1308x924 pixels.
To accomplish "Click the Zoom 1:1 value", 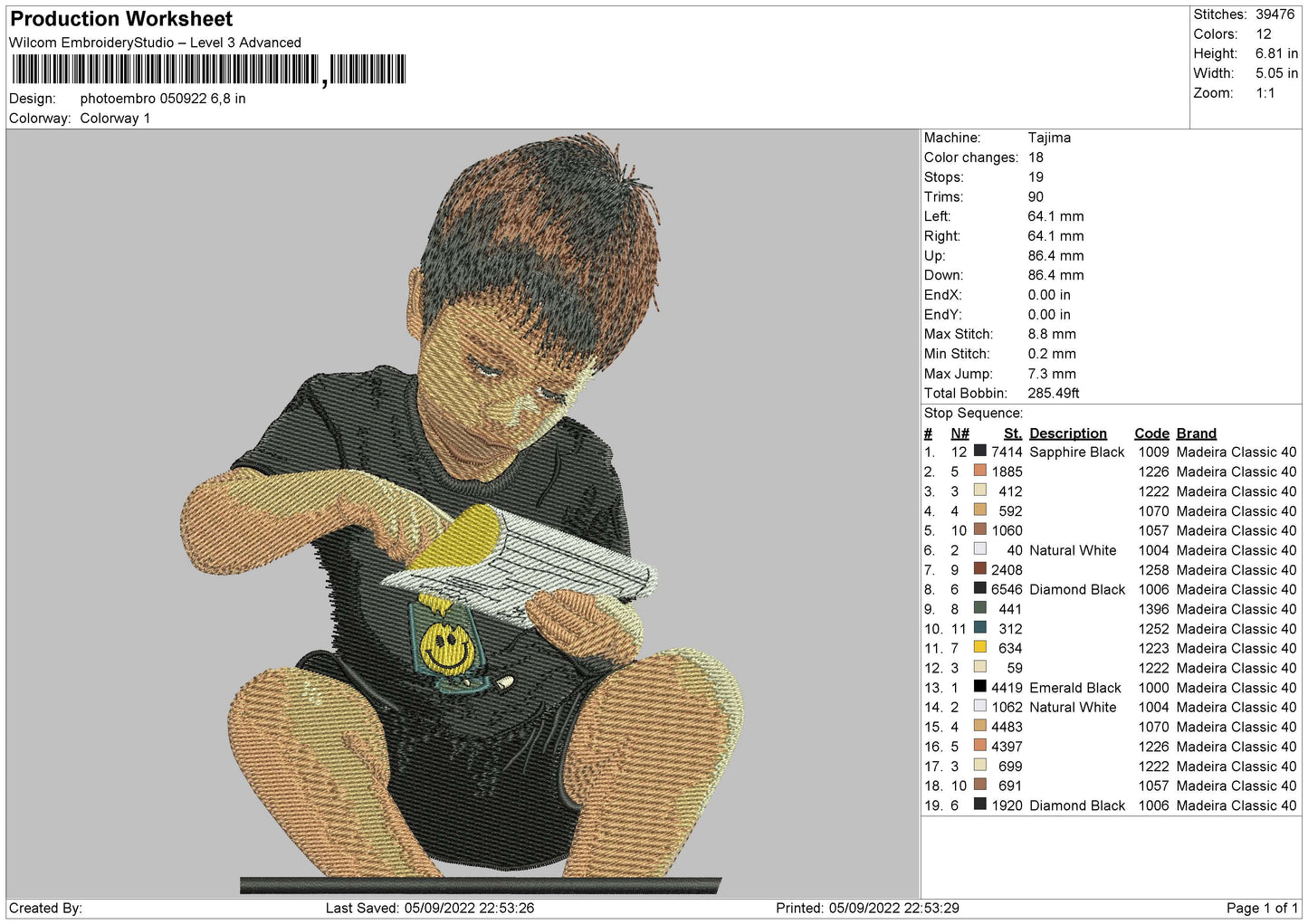I will [x=1265, y=93].
